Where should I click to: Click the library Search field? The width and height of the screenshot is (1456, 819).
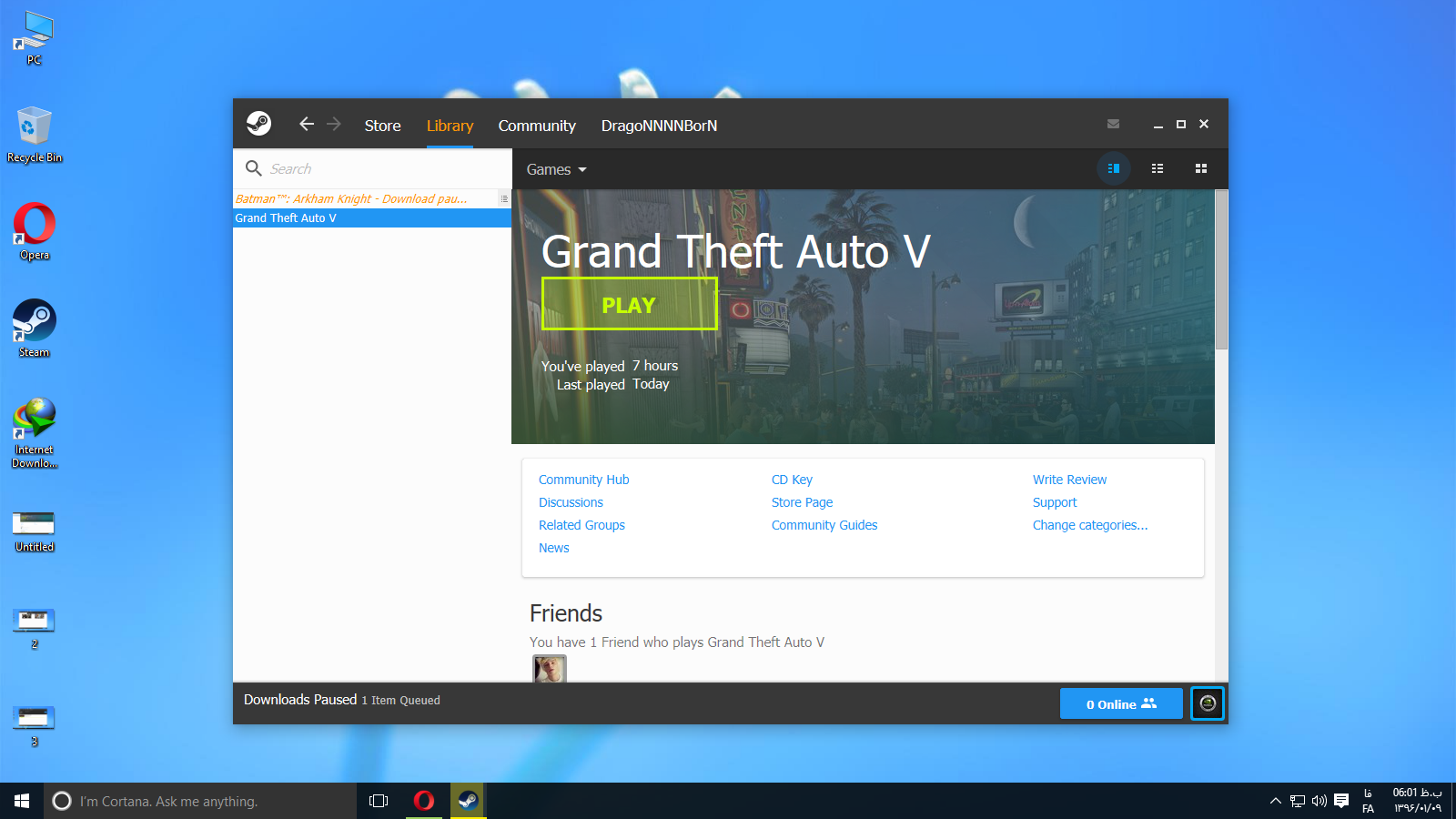coord(382,169)
